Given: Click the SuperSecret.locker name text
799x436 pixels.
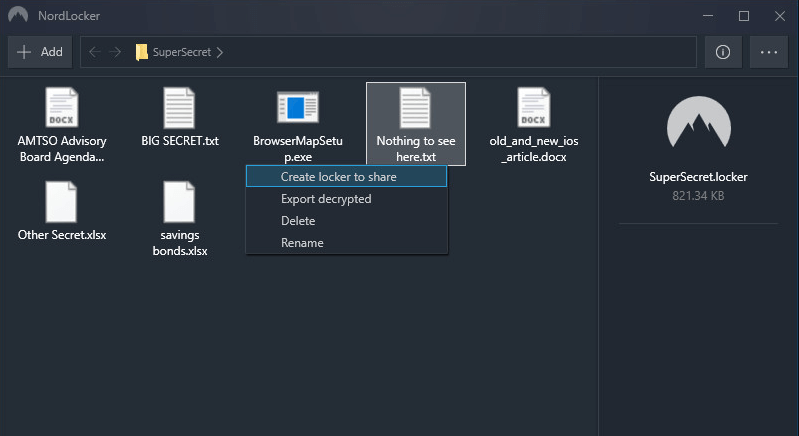Looking at the screenshot, I should pos(698,177).
